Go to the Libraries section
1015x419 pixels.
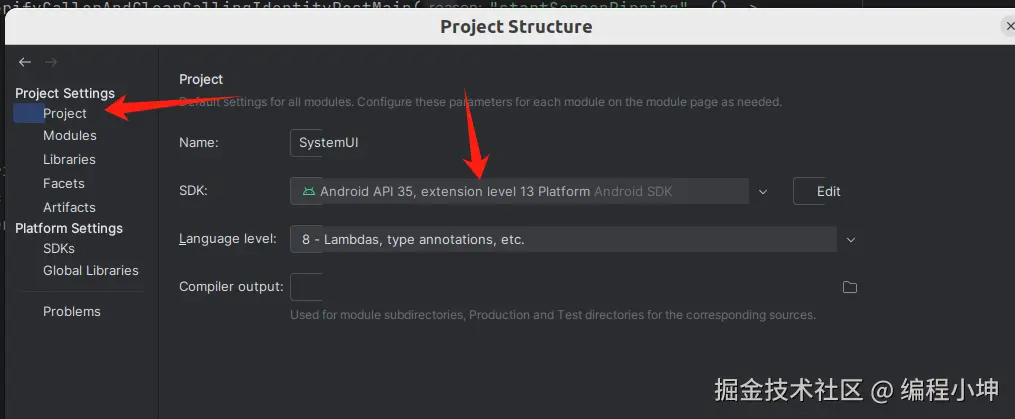[x=69, y=159]
